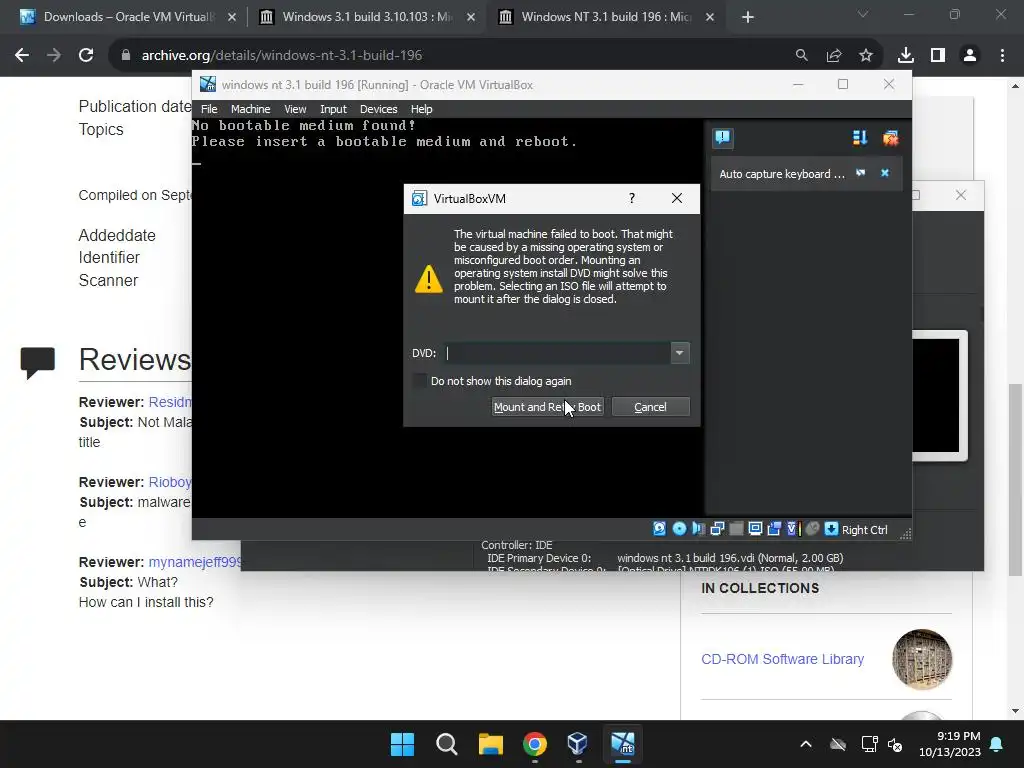1024x768 pixels.
Task: Click into the DVD path input field
Action: 557,353
